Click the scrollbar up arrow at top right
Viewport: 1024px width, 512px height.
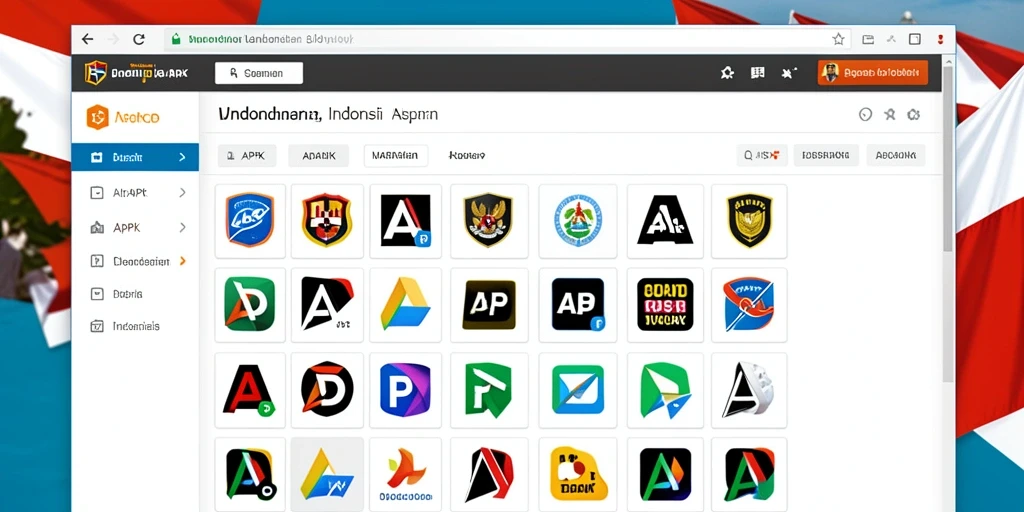(x=948, y=60)
